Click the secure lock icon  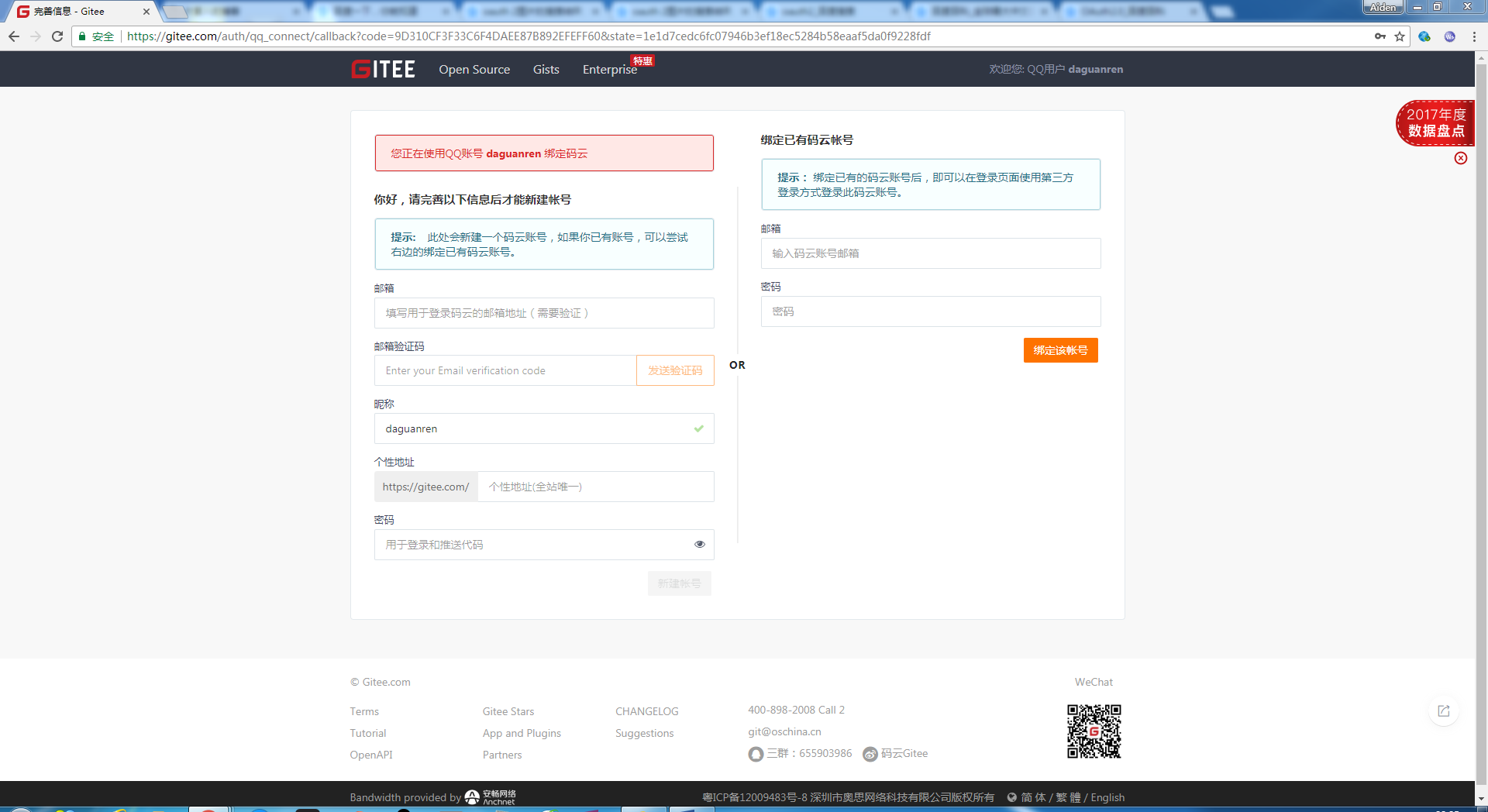pyautogui.click(x=82, y=36)
